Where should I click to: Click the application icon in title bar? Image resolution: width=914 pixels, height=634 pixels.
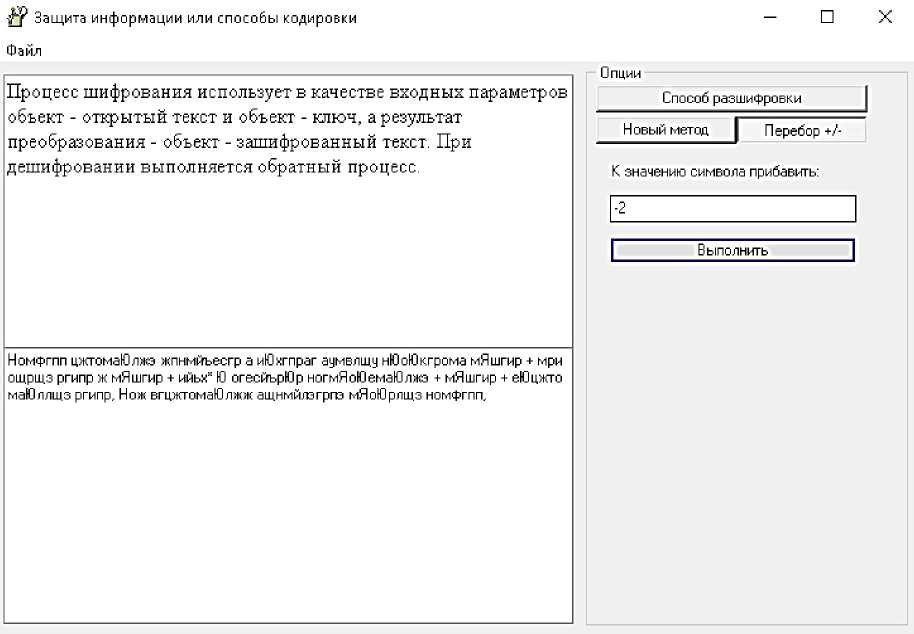(16, 17)
